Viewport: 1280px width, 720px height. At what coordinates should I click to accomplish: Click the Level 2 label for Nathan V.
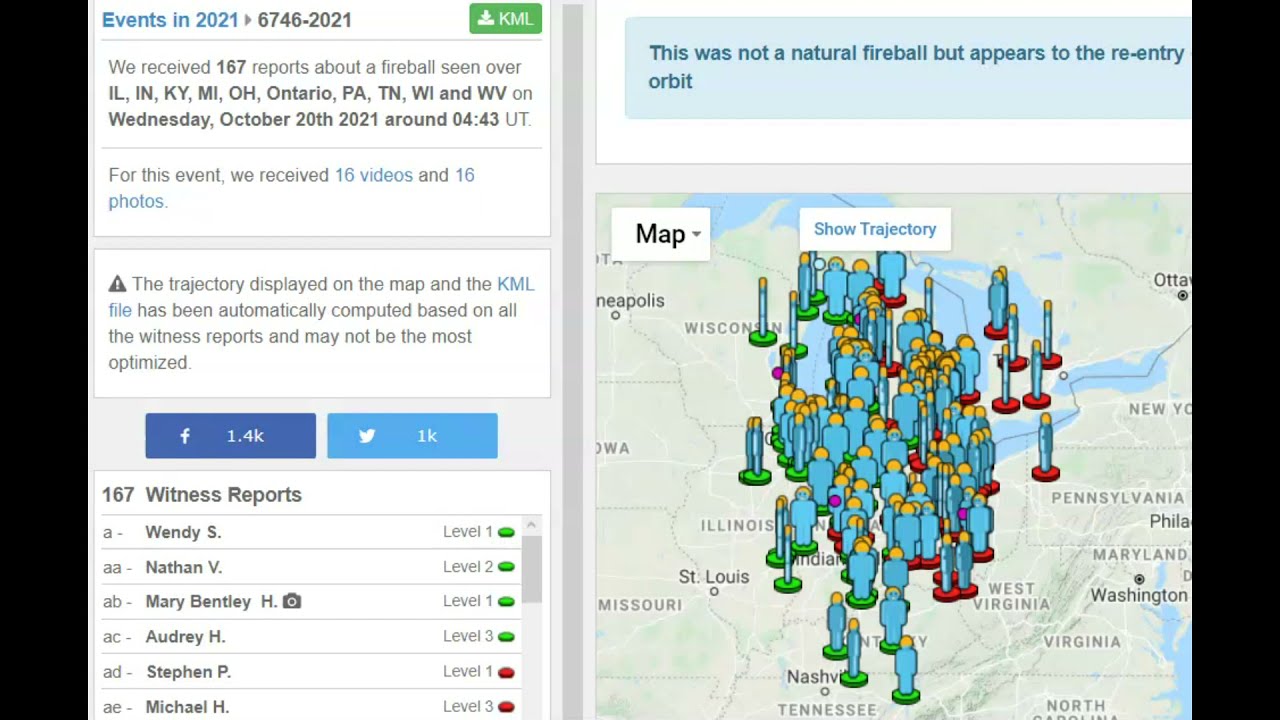pos(468,567)
